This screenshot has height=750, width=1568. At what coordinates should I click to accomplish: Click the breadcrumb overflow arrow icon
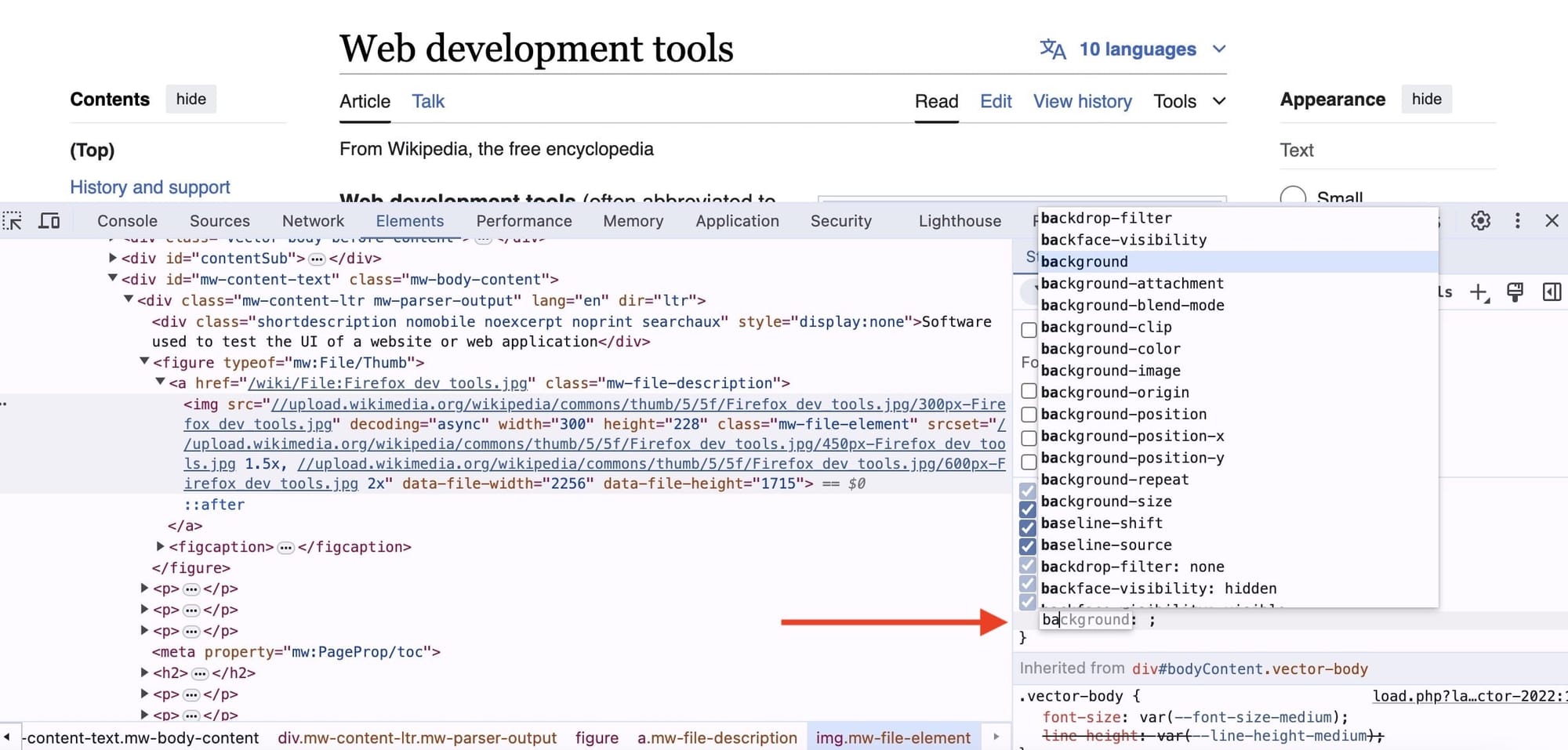(x=996, y=737)
